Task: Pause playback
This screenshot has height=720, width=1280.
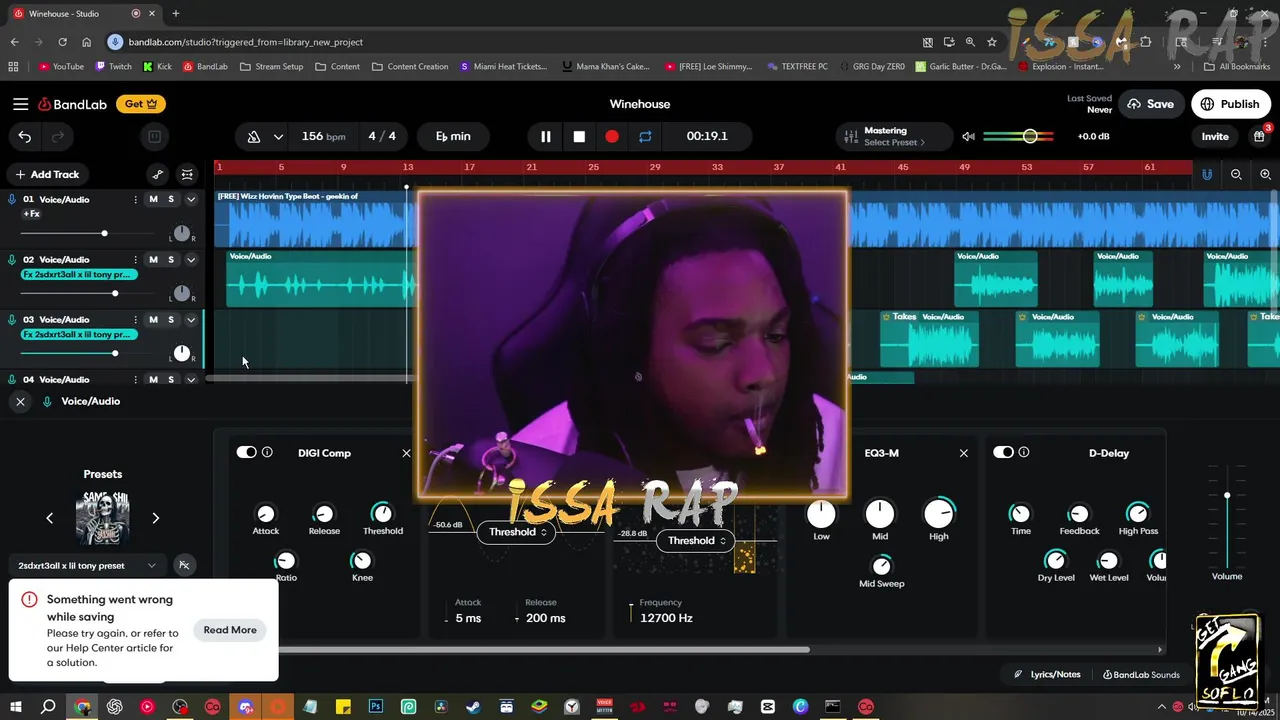Action: pos(546,137)
